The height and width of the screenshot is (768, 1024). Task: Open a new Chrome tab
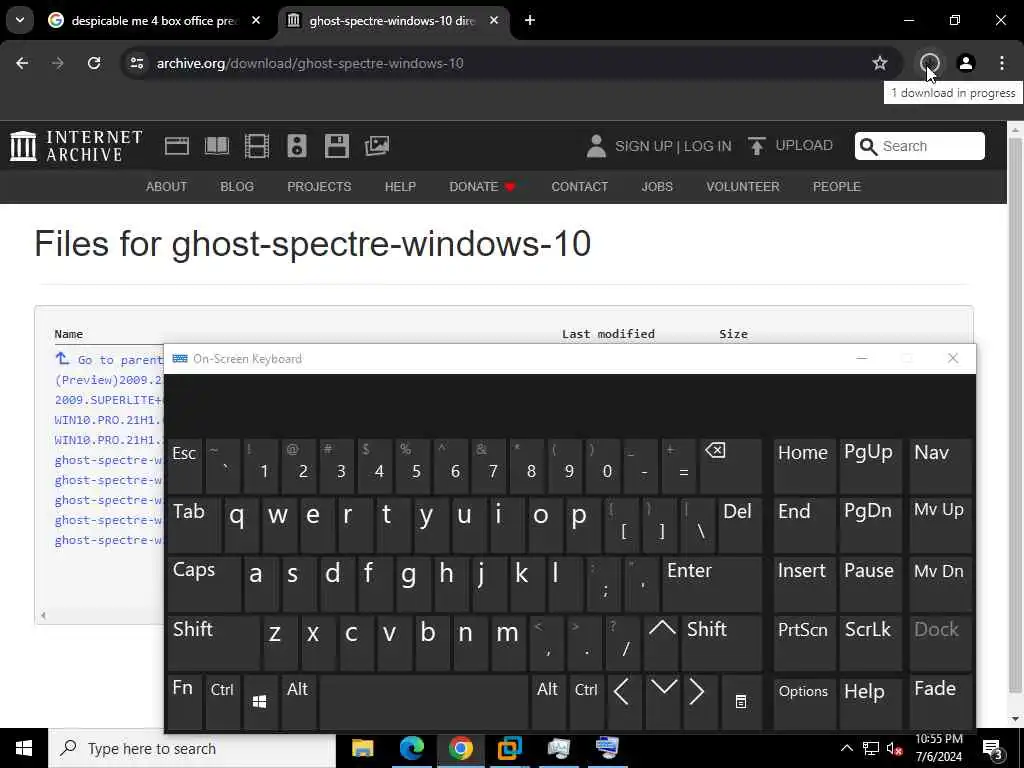click(x=530, y=20)
